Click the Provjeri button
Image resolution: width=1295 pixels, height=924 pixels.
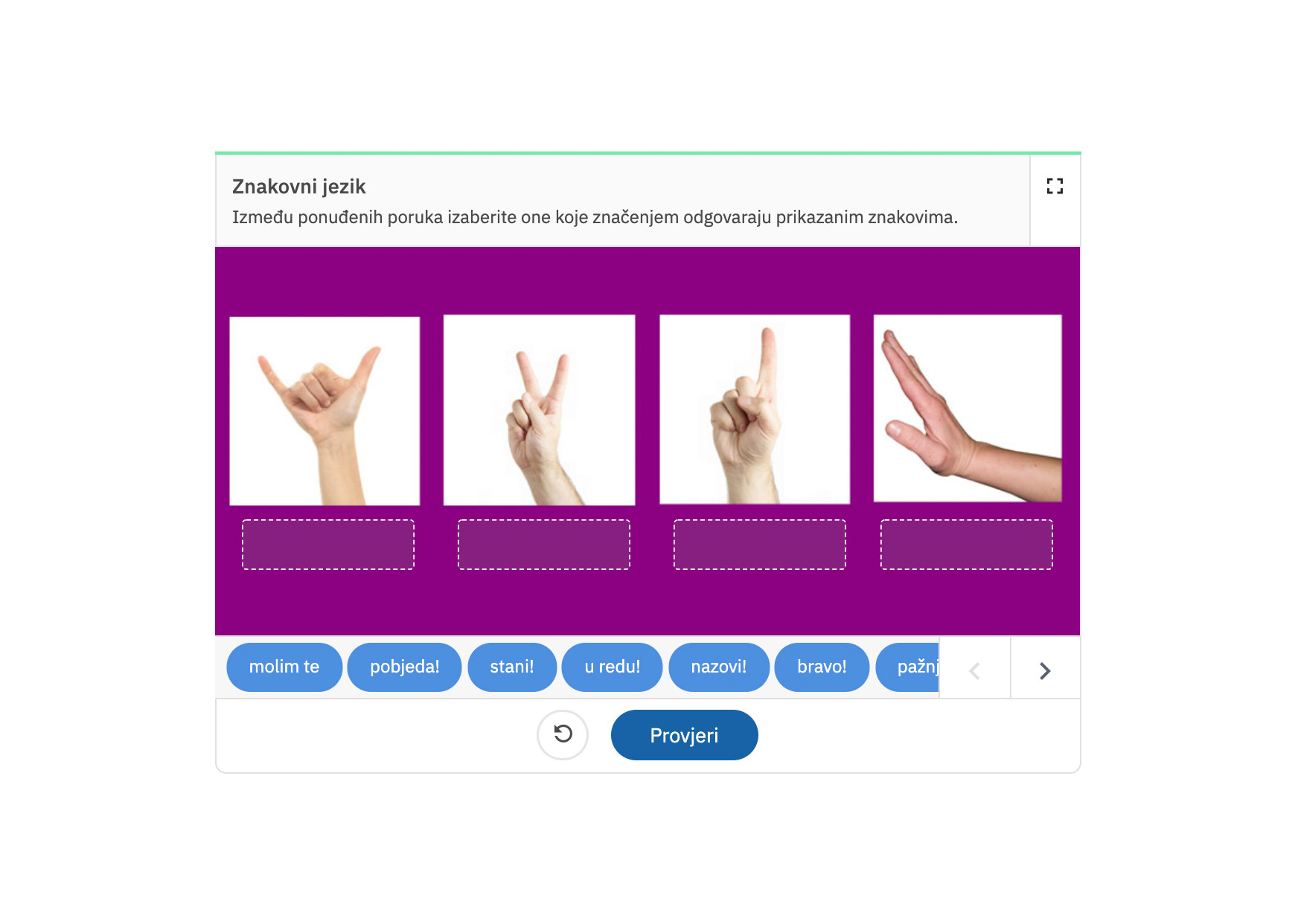(x=685, y=735)
